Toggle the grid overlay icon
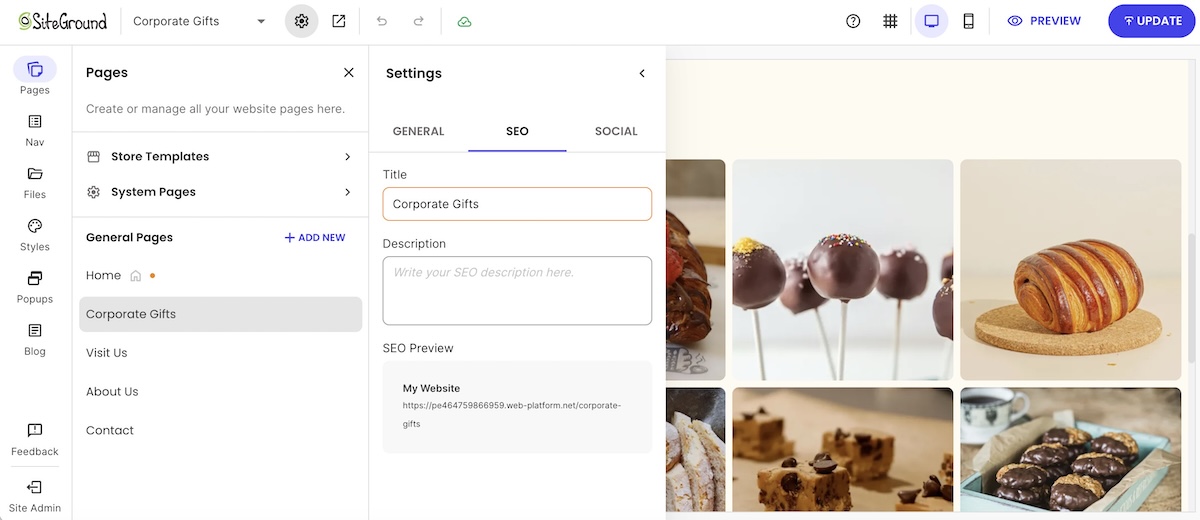The image size is (1200, 520). click(x=890, y=21)
